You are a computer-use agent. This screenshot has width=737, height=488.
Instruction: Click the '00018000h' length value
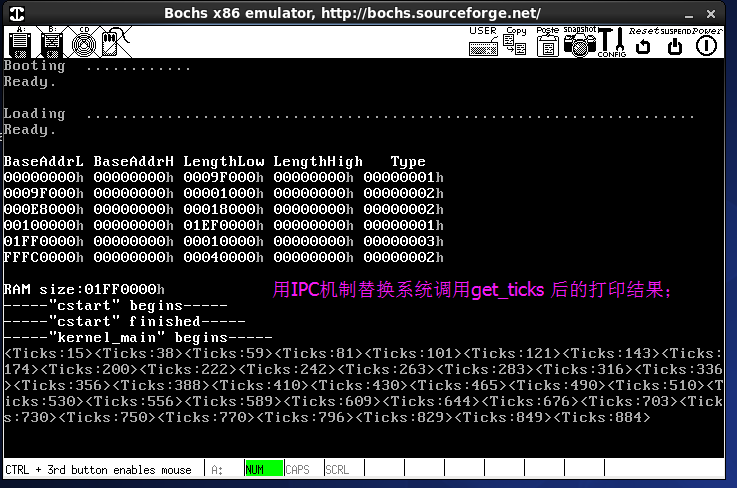223,209
